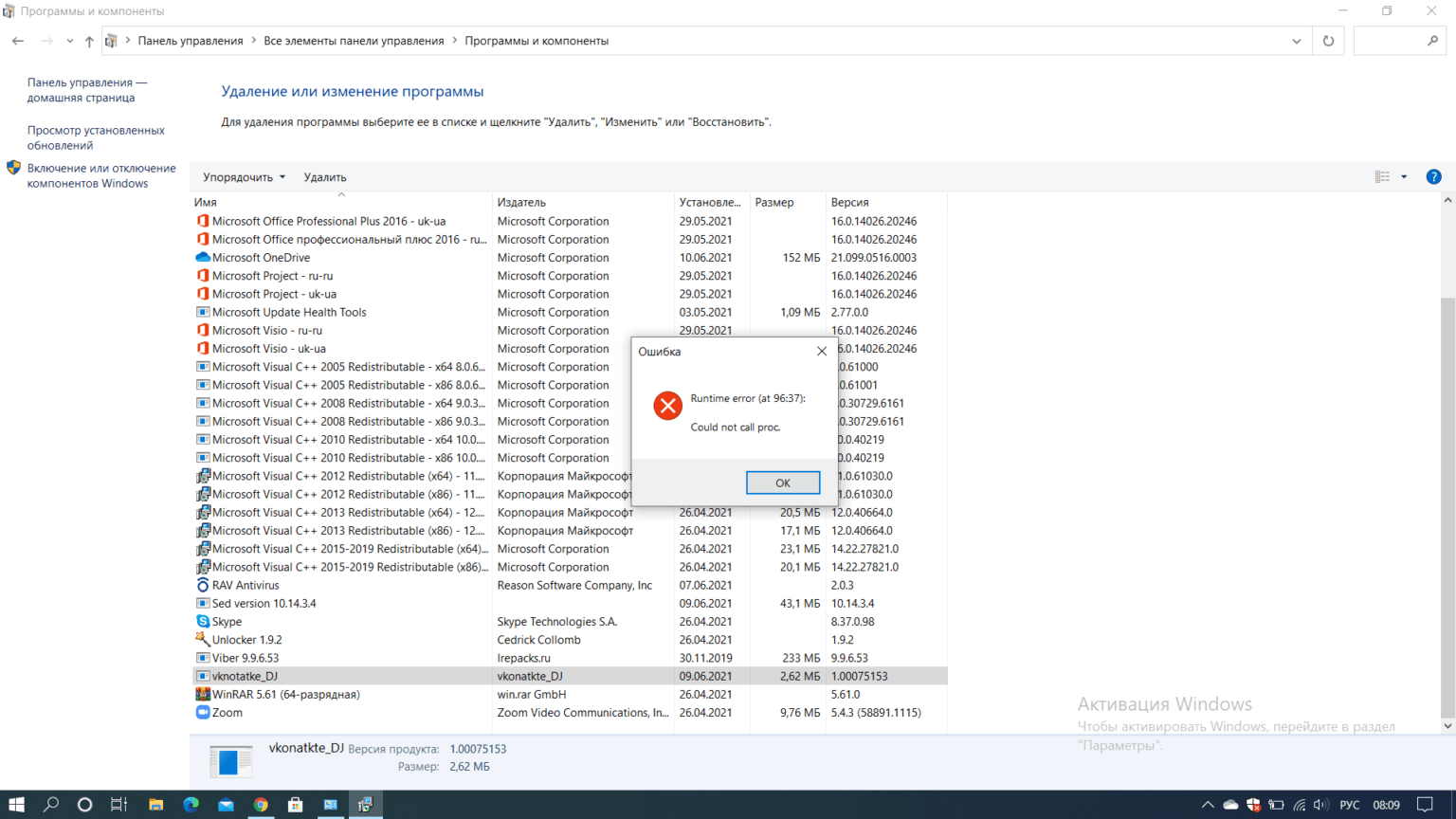Sort by Размер column header
The height and width of the screenshot is (819, 1456).
788,202
